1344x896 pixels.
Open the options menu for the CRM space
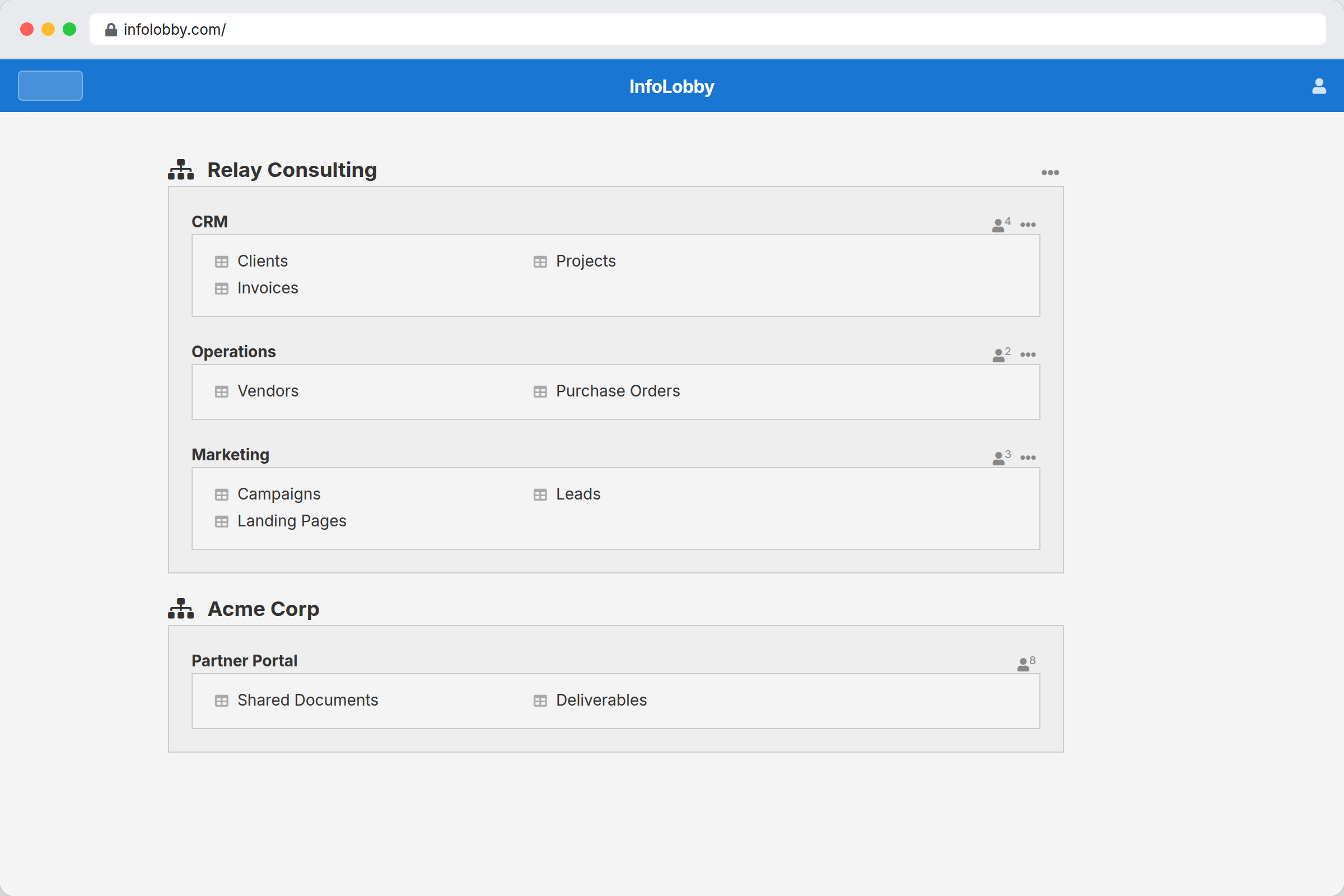point(1027,224)
